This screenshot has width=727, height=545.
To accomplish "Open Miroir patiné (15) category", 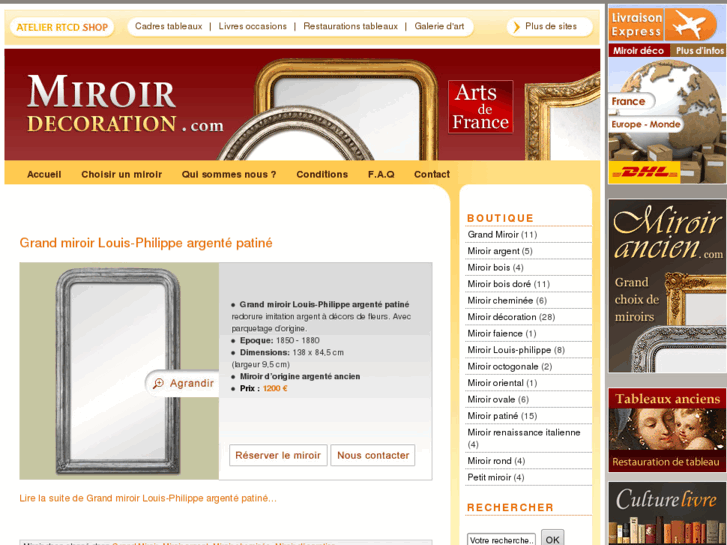I will pos(502,416).
